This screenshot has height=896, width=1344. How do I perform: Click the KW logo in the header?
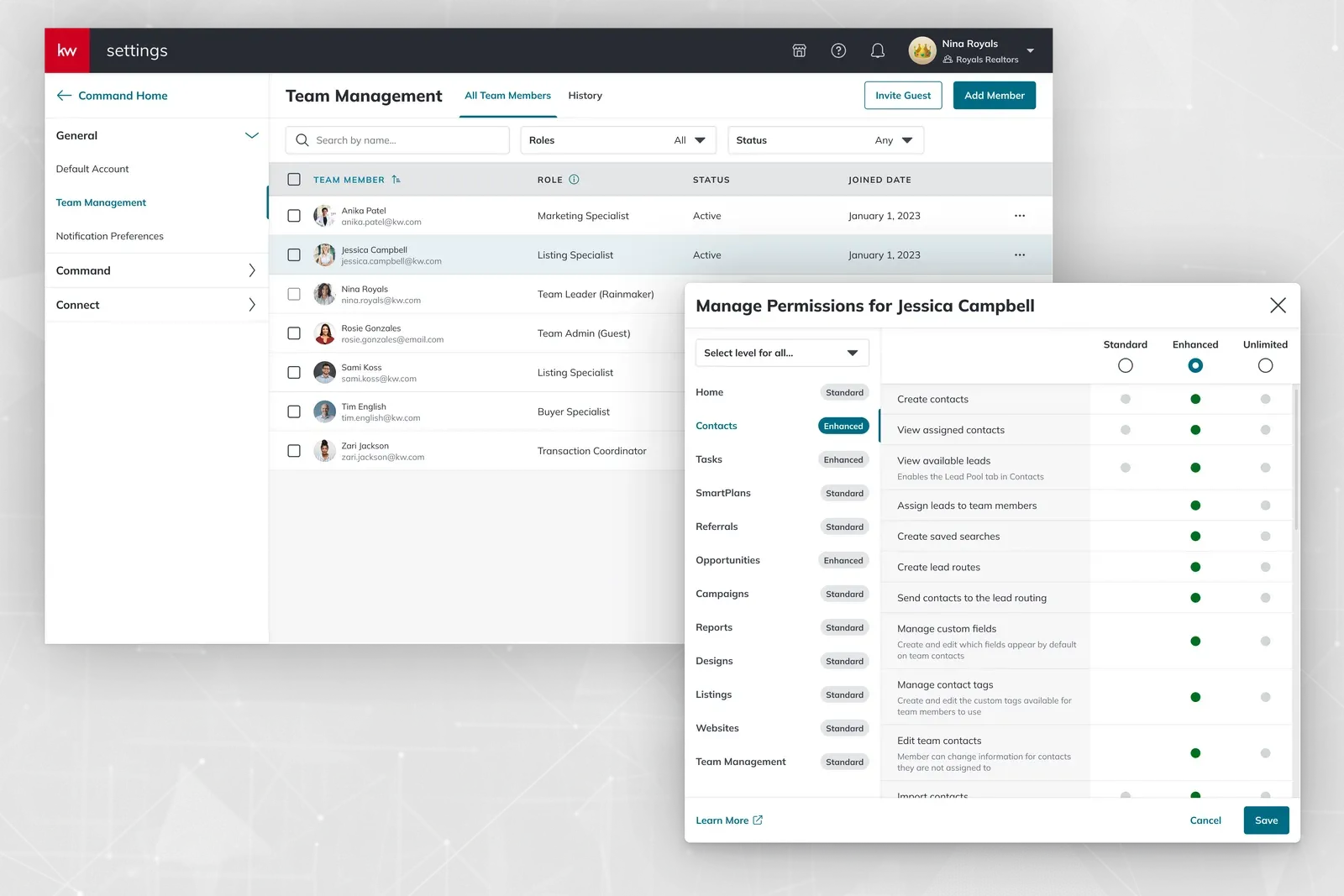67,50
